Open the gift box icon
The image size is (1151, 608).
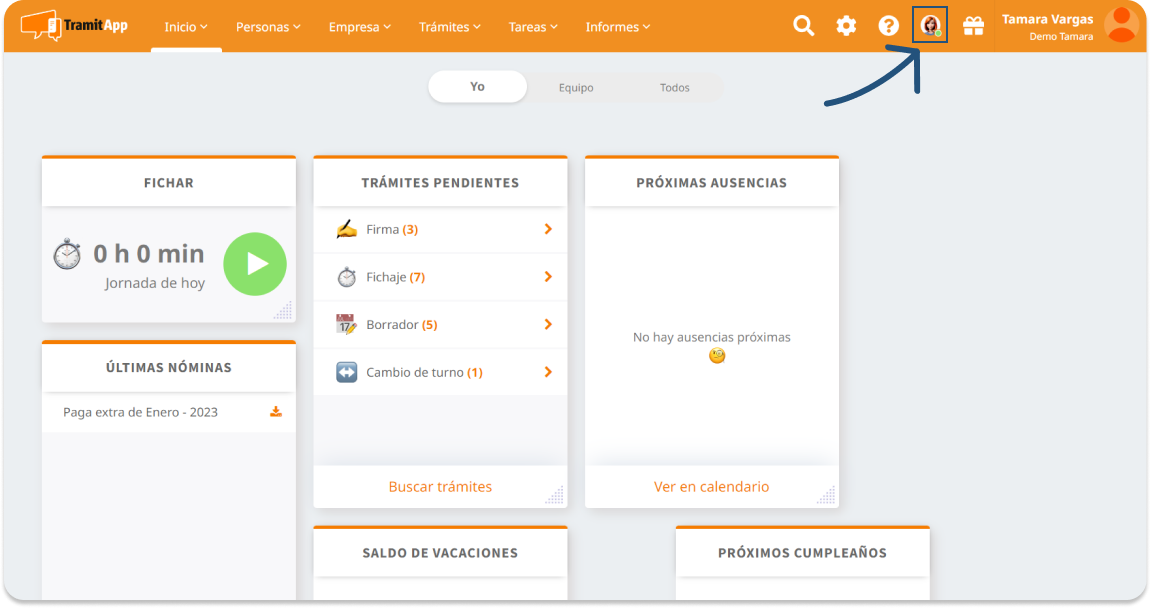973,26
